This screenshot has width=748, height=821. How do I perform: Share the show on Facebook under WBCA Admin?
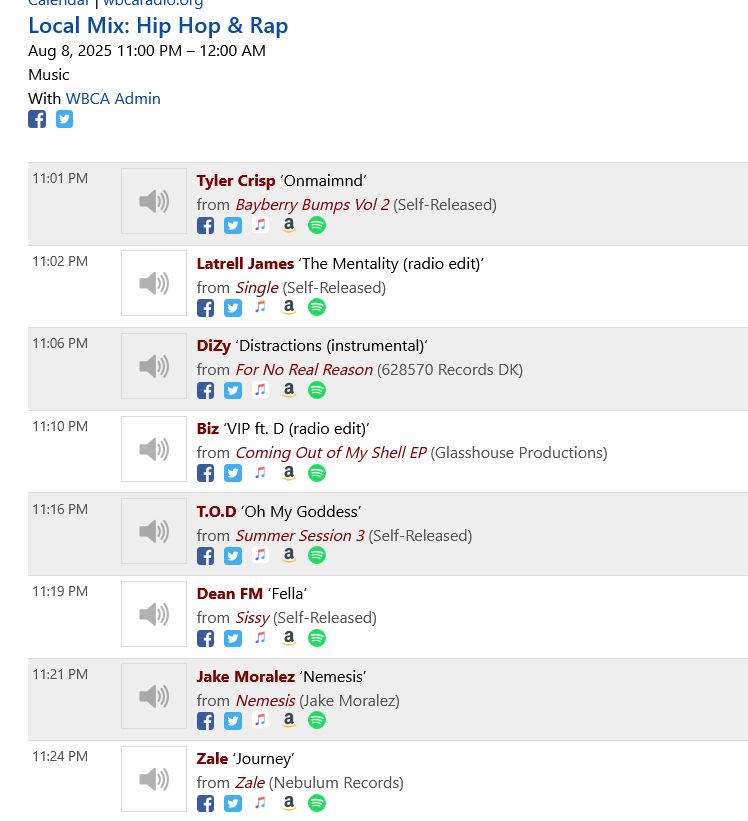point(37,119)
